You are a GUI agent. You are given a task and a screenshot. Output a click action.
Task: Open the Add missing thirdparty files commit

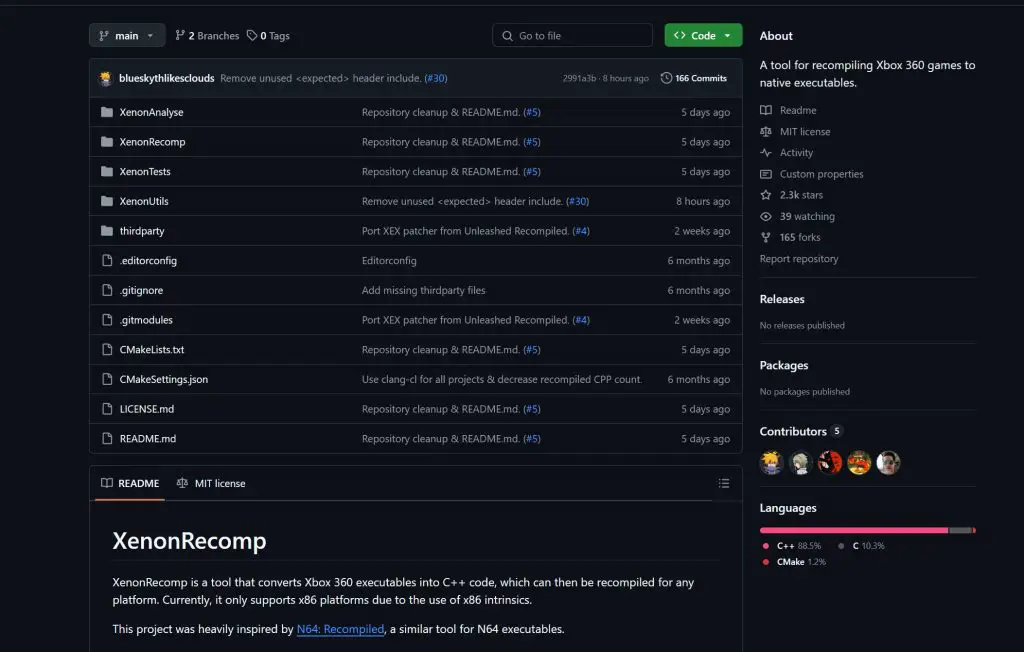point(423,290)
